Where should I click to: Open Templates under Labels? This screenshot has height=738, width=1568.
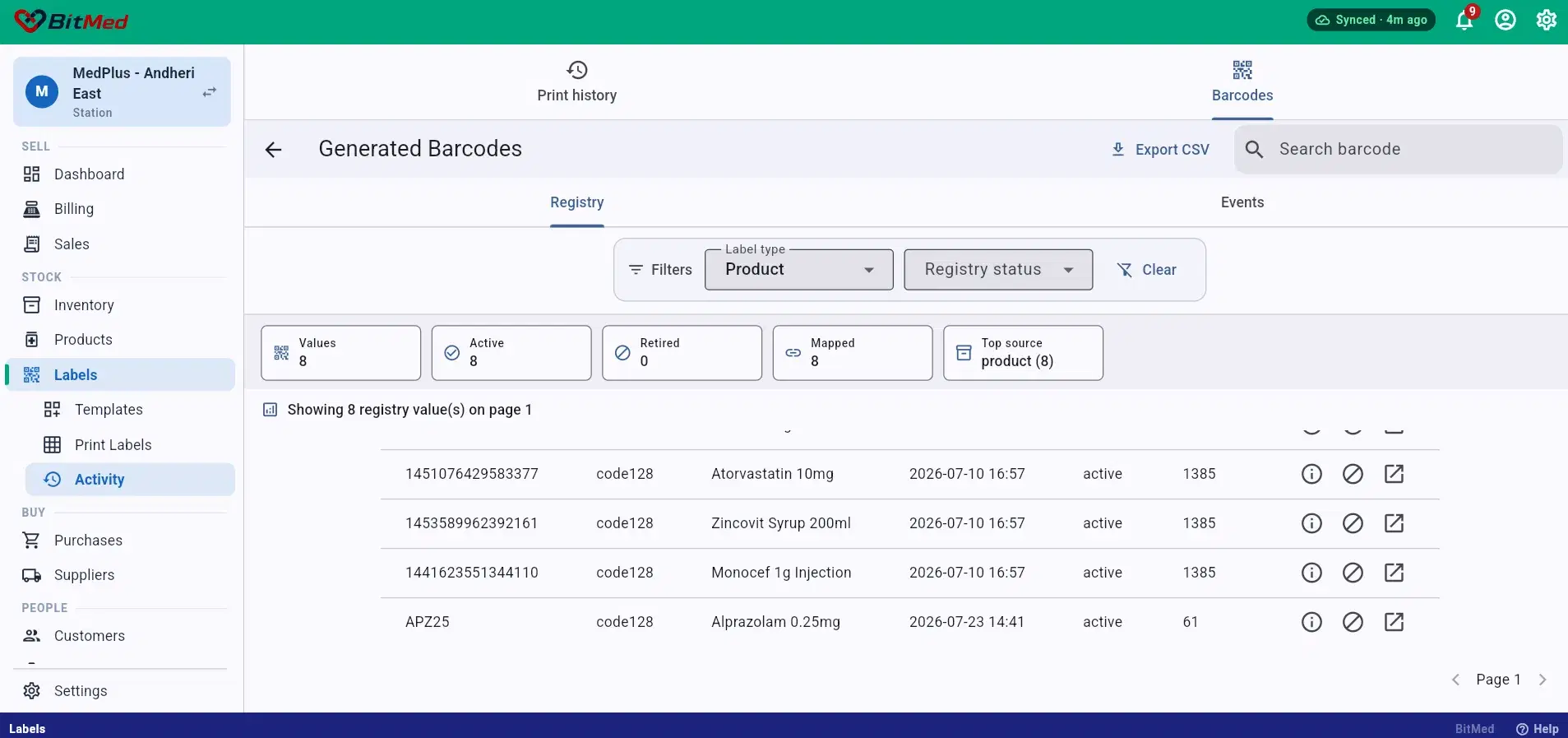pos(132,410)
